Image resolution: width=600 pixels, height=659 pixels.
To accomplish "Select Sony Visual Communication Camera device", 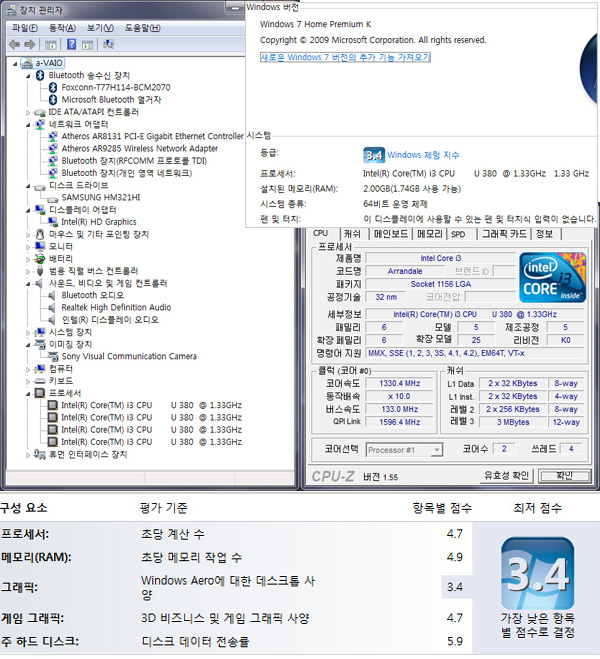I will [129, 356].
